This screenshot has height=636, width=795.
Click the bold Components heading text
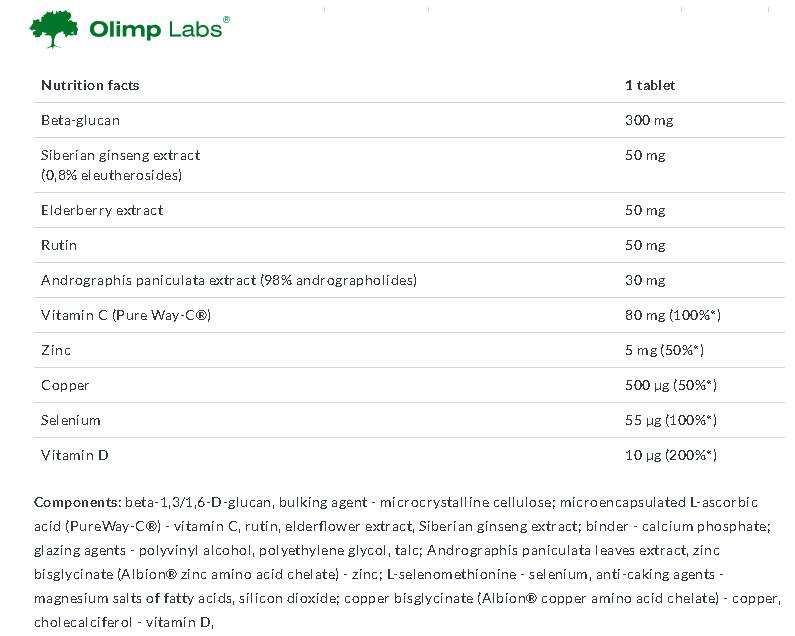[78, 501]
